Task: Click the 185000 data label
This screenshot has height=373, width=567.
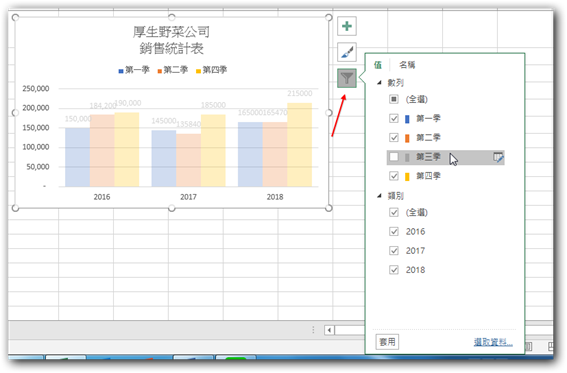Action: tap(213, 105)
